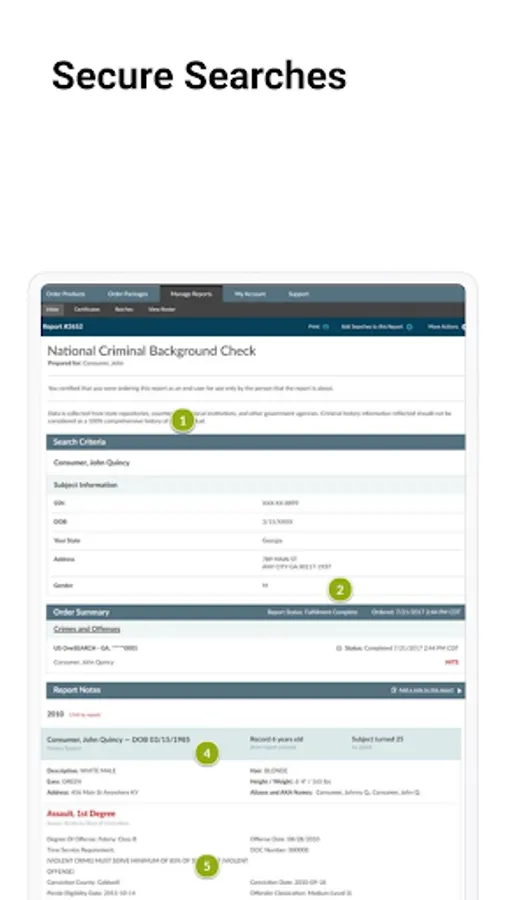Click the red 'Click to expand' link next to 2010
Viewport: 506px width, 900px height.
84,715
